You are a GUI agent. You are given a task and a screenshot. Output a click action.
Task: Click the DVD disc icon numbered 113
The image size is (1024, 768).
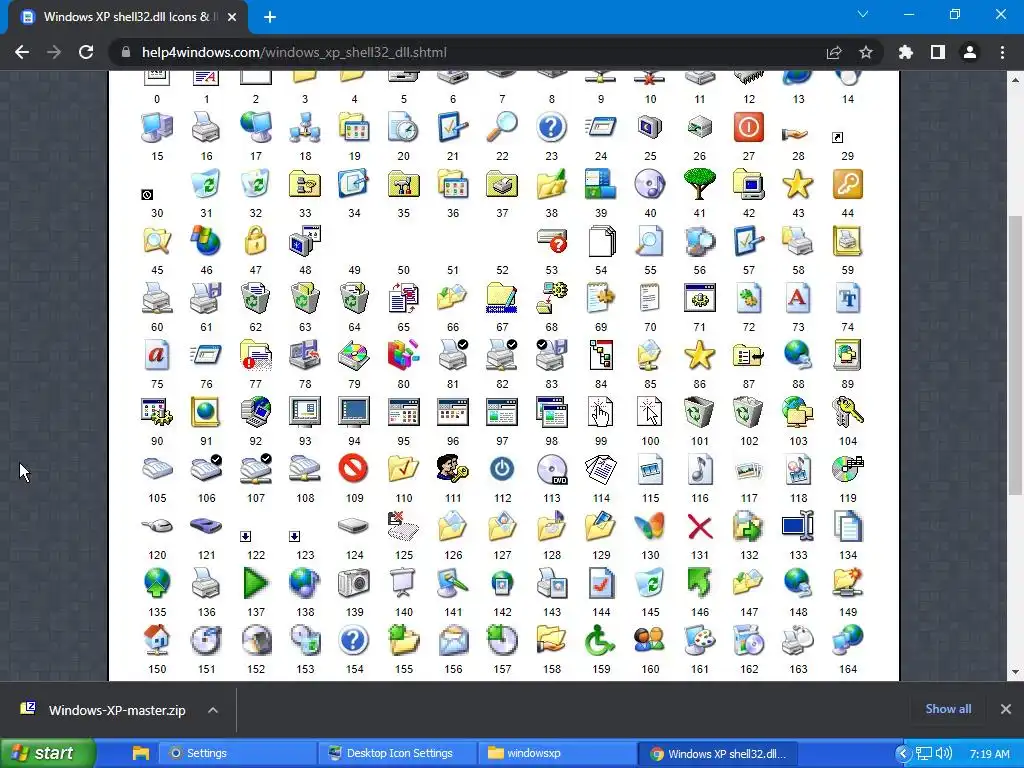pyautogui.click(x=551, y=469)
